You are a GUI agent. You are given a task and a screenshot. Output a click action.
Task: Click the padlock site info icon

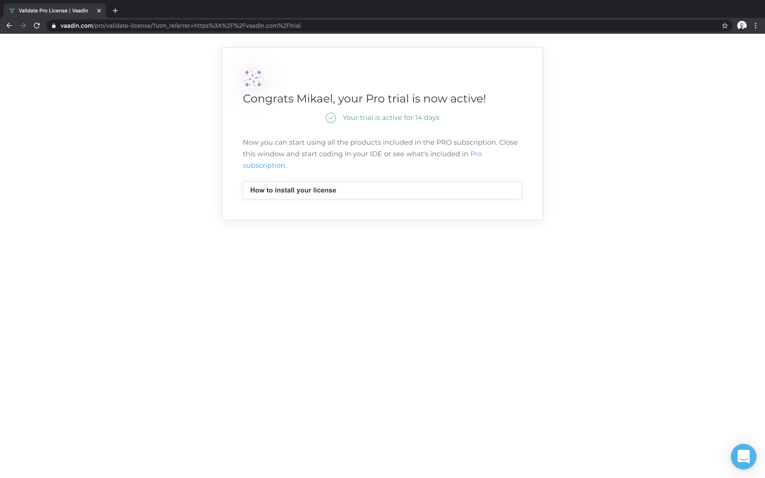pos(54,26)
